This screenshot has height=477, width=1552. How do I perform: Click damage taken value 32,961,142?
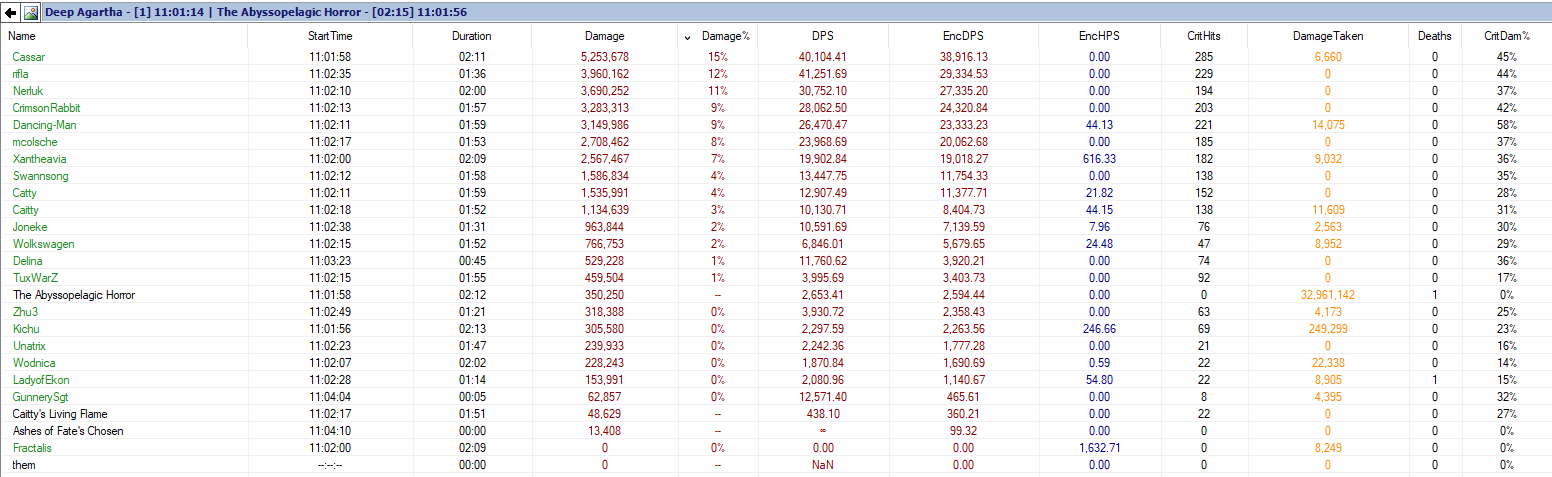click(1328, 295)
